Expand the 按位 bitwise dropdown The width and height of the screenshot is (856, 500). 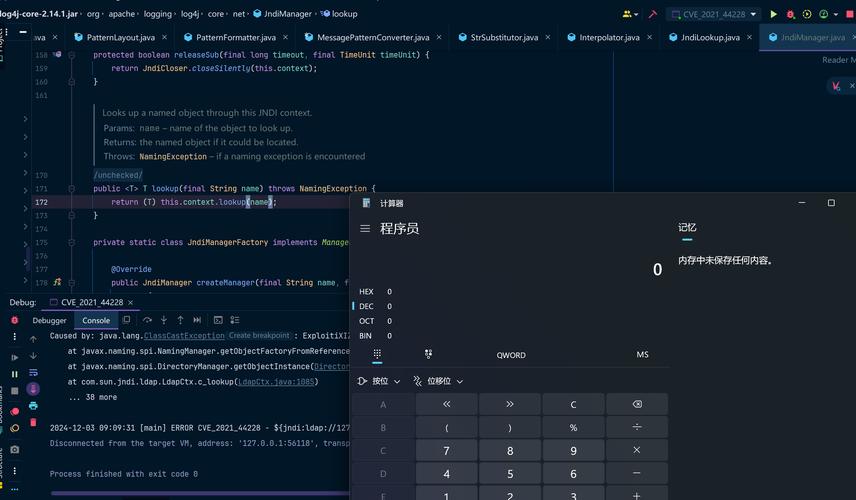coord(379,381)
